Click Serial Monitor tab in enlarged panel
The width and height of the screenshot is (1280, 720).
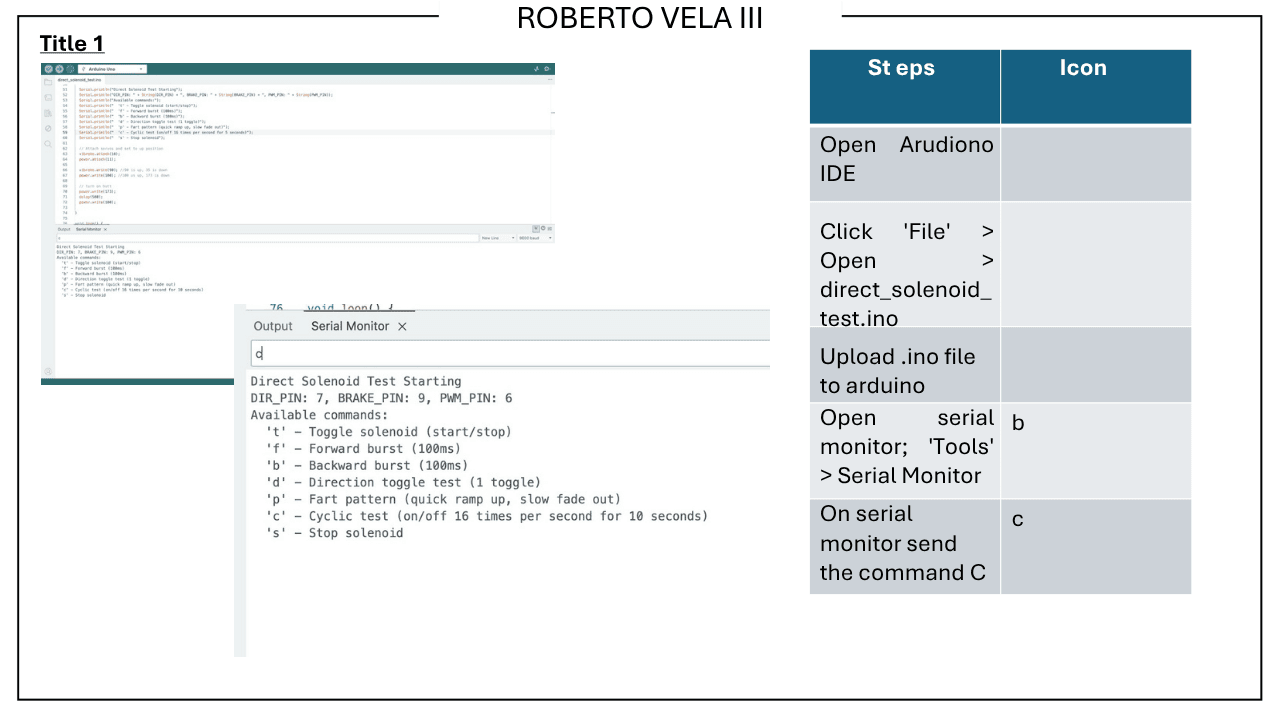[x=350, y=326]
